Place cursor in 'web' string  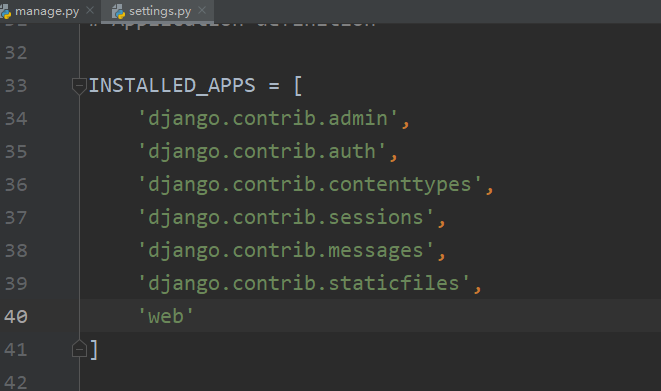tap(166, 316)
